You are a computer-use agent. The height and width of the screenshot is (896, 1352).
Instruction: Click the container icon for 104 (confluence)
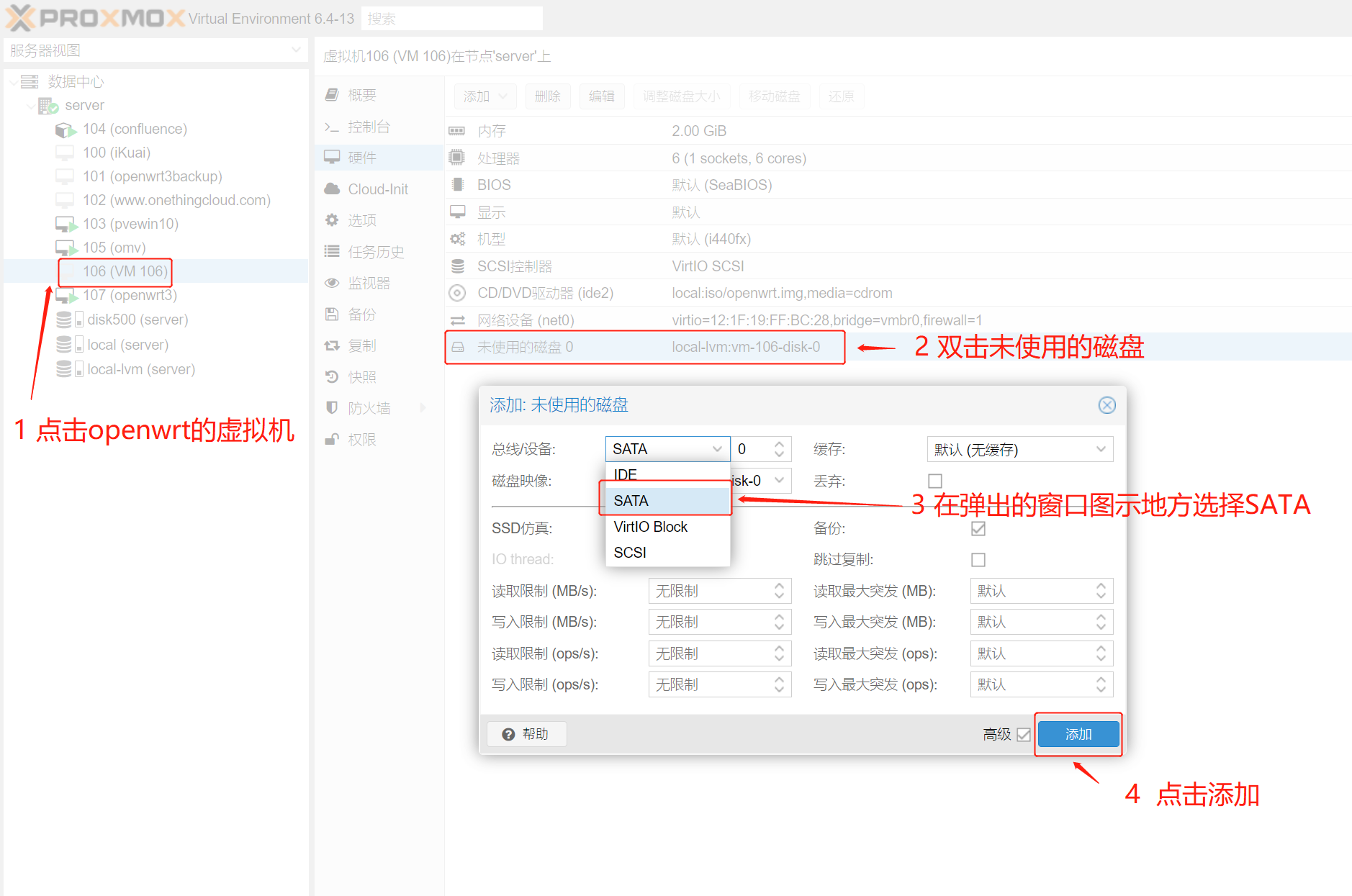[66, 130]
